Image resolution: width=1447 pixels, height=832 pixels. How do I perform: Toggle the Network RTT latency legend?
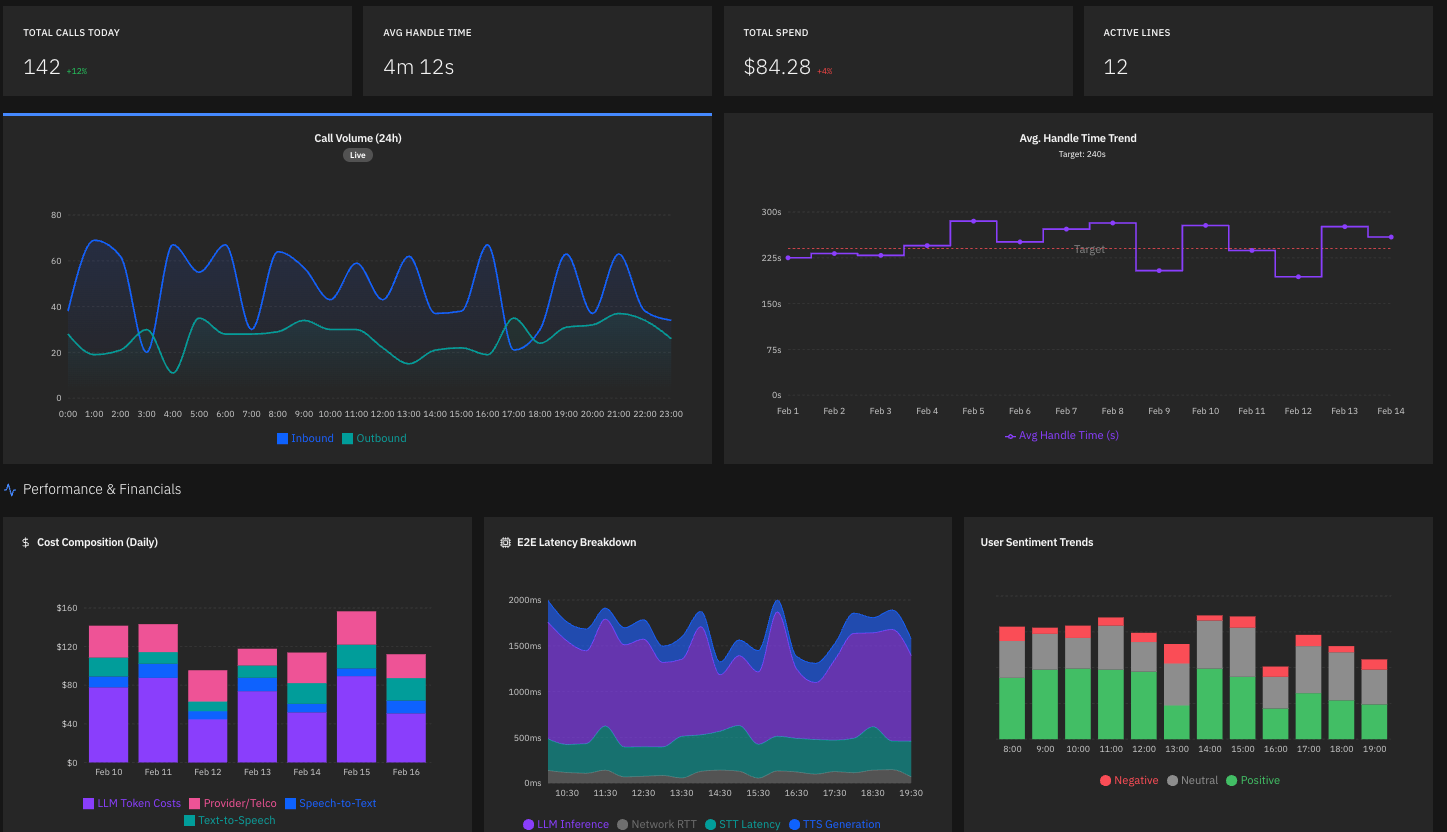(657, 824)
